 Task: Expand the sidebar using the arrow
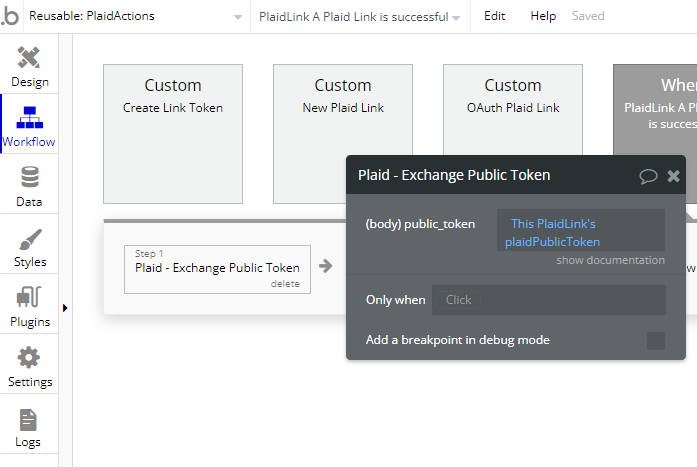65,308
